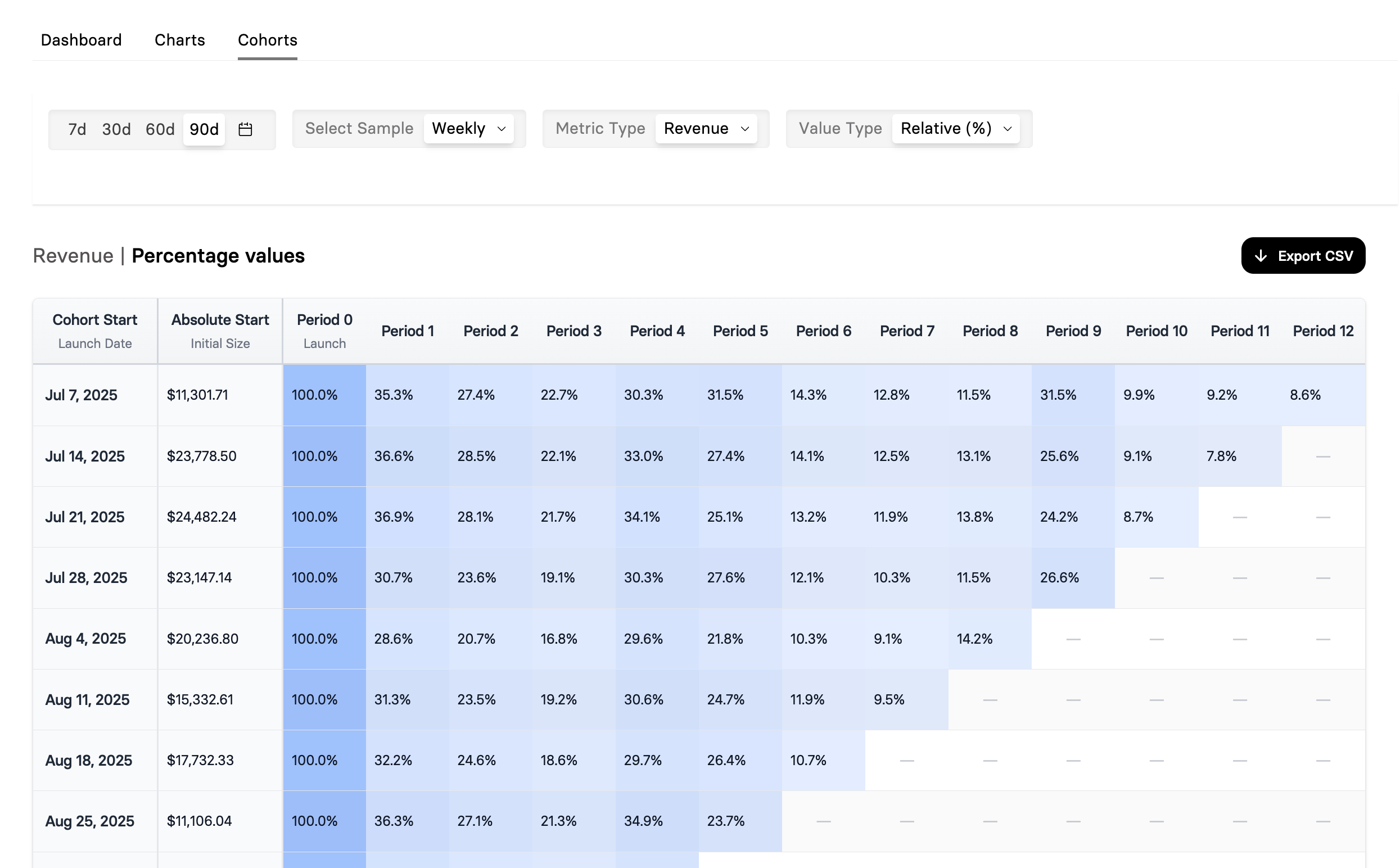
Task: Expand the Relative (%) value type dropdown
Action: tap(955, 129)
